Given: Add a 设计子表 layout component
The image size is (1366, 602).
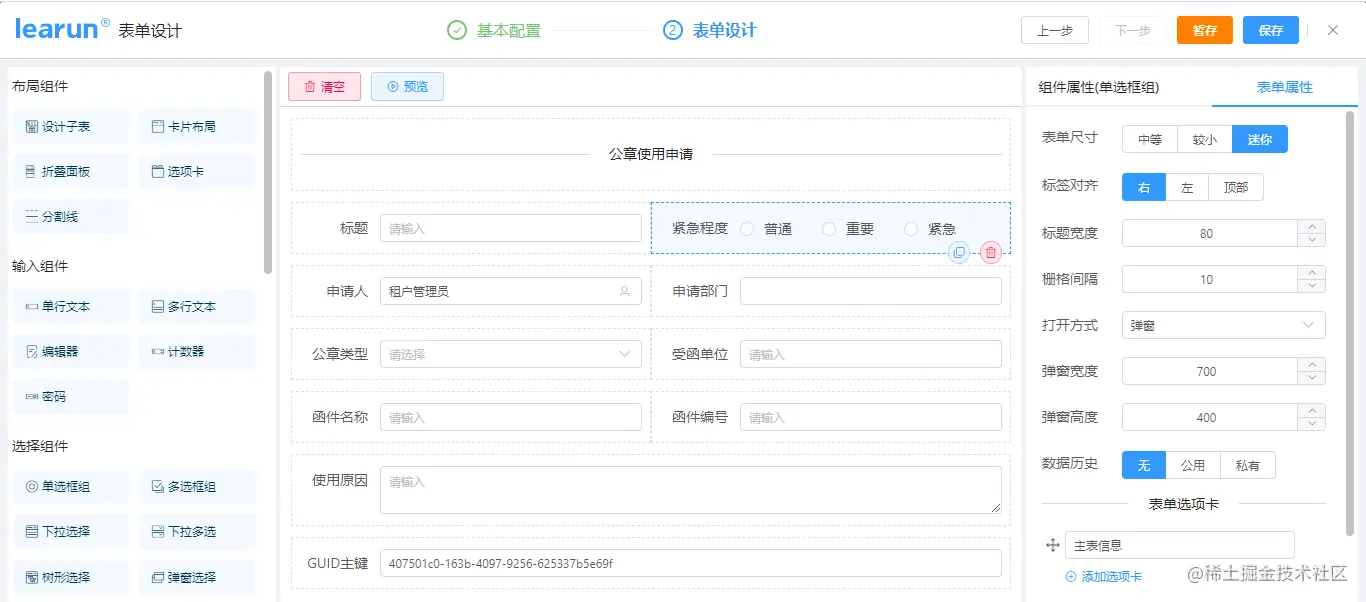Looking at the screenshot, I should point(71,127).
